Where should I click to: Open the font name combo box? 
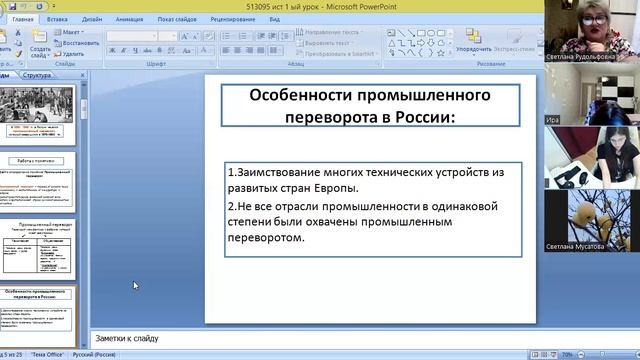click(132, 36)
